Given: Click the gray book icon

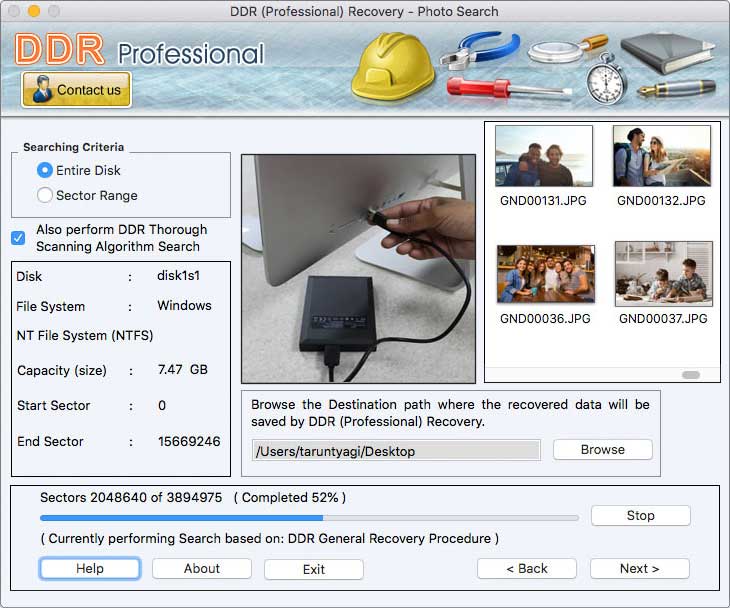Looking at the screenshot, I should pos(668,46).
